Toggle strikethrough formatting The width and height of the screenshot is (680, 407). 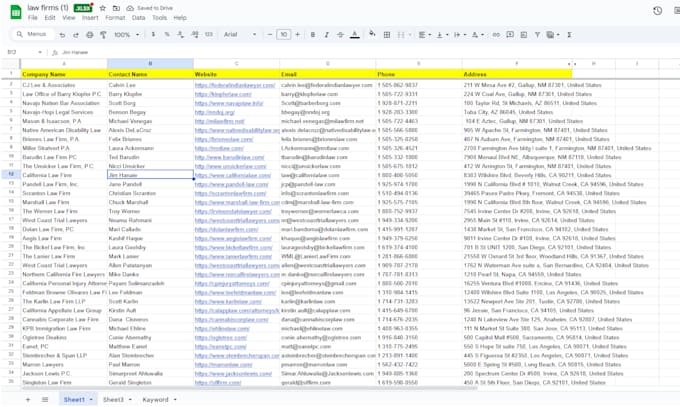(340, 35)
